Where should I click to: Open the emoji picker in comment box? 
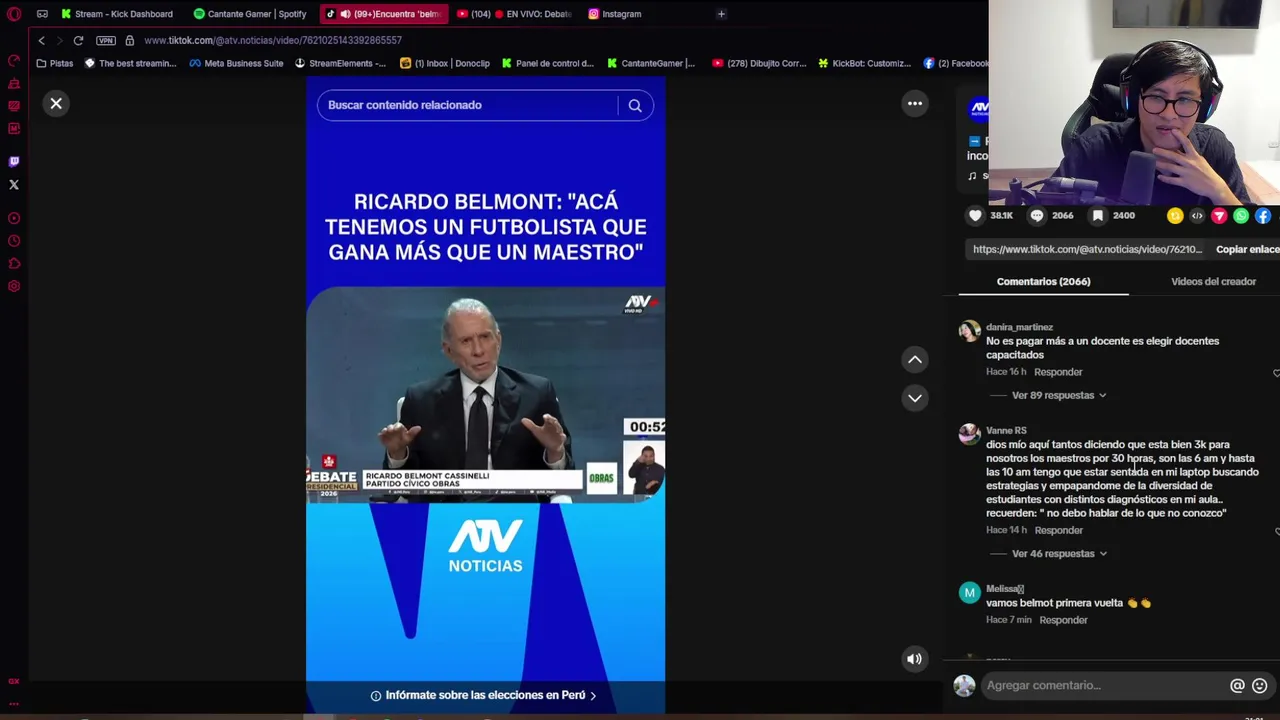click(1259, 685)
